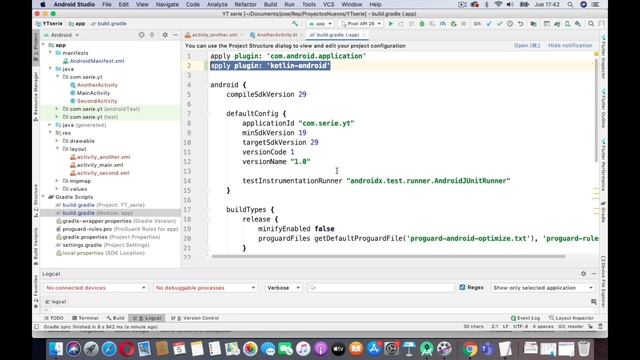The image size is (640, 360).
Task: Start debugging with the green bug icon
Action: [422, 24]
